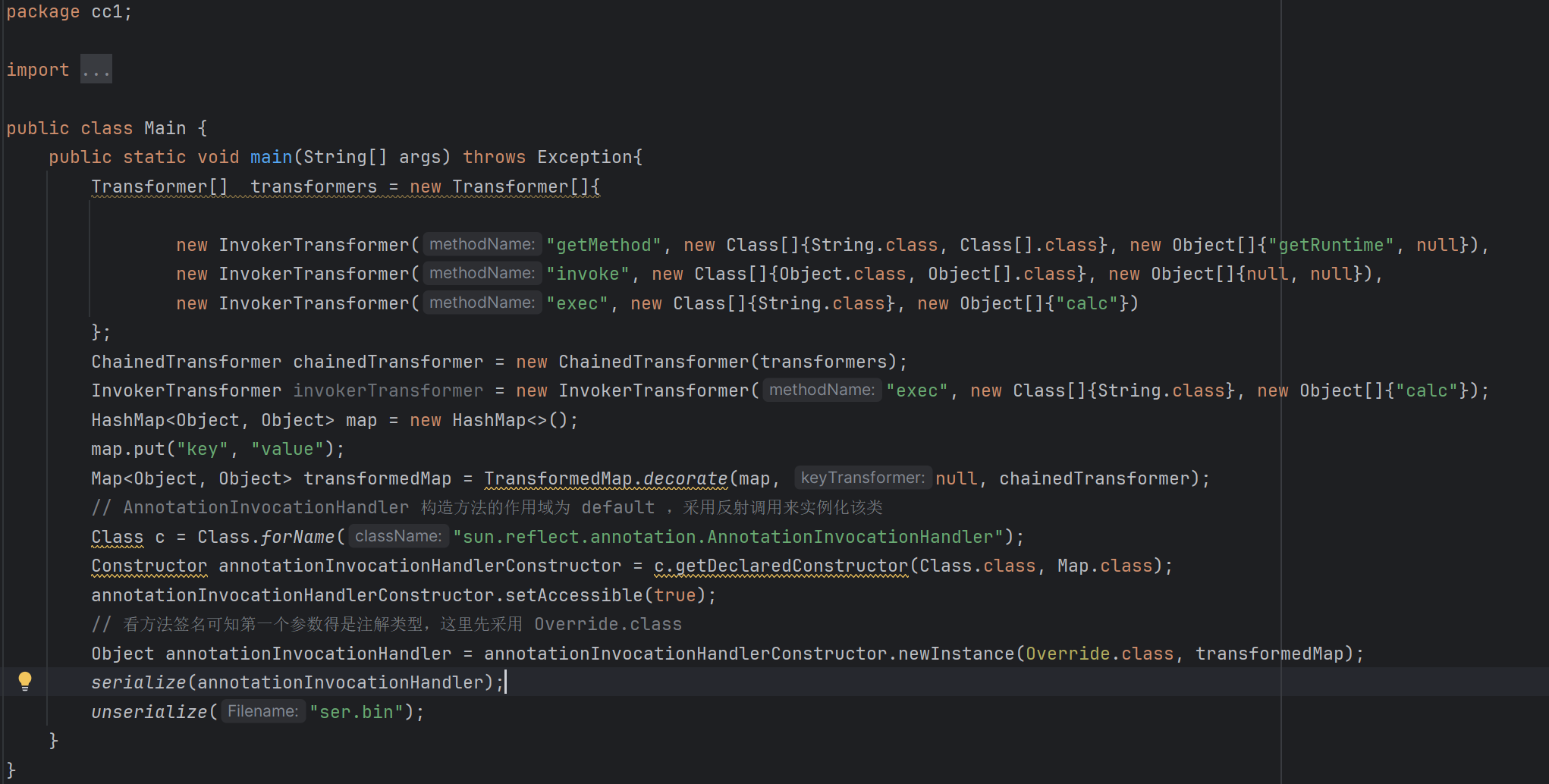Click methodName hint on getMethod line

point(482,244)
